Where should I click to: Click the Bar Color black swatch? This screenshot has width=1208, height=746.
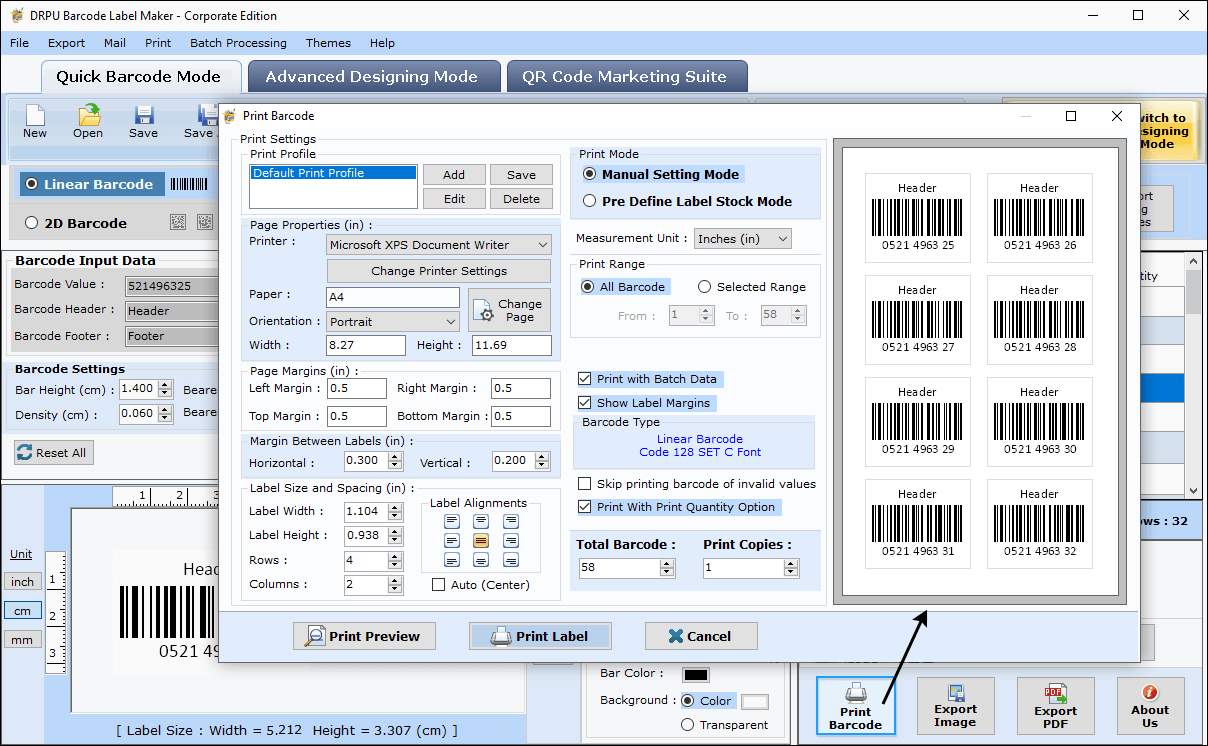click(x=696, y=675)
